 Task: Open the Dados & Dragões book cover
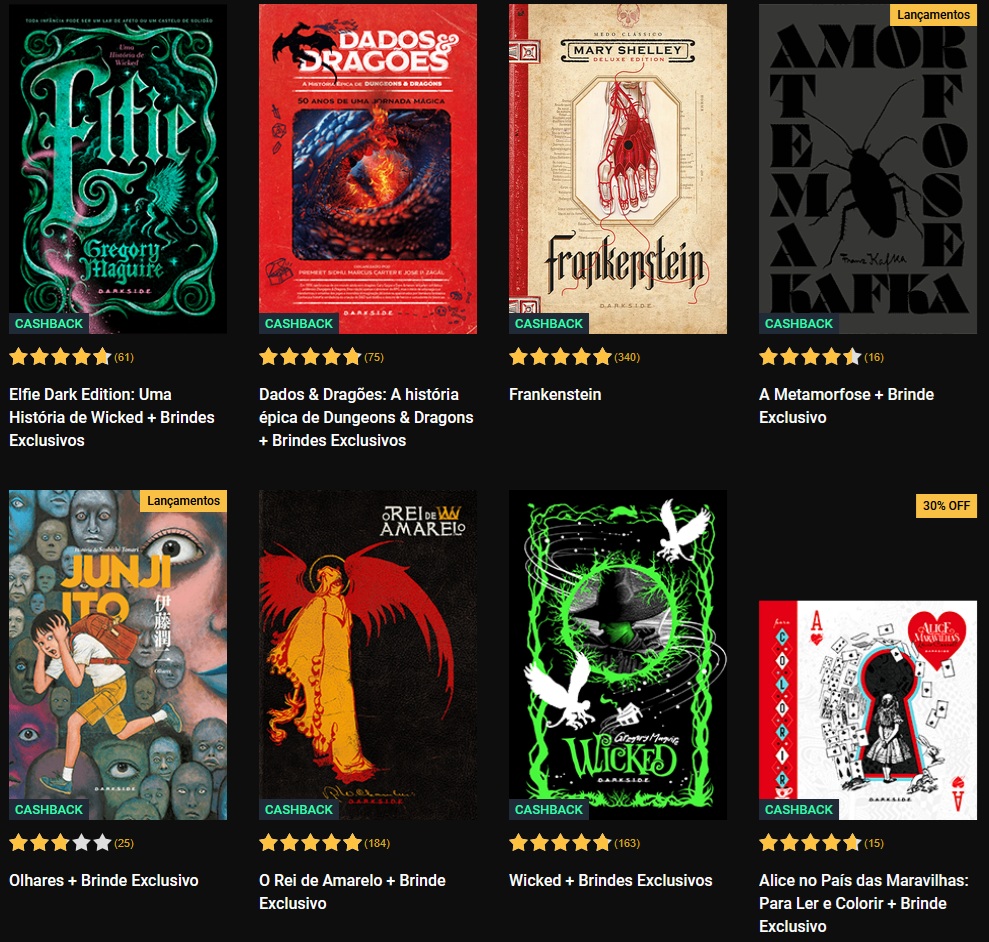click(x=368, y=169)
